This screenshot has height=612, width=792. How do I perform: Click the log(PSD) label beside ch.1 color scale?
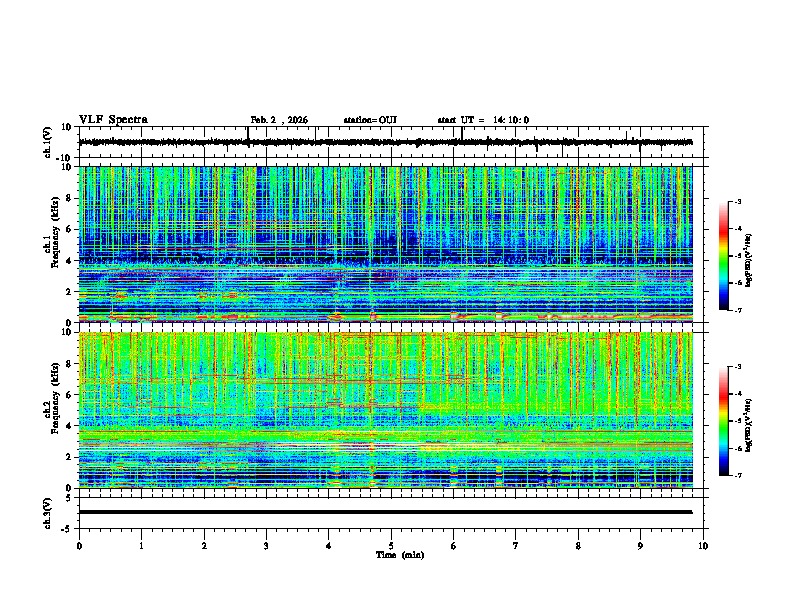tap(749, 261)
